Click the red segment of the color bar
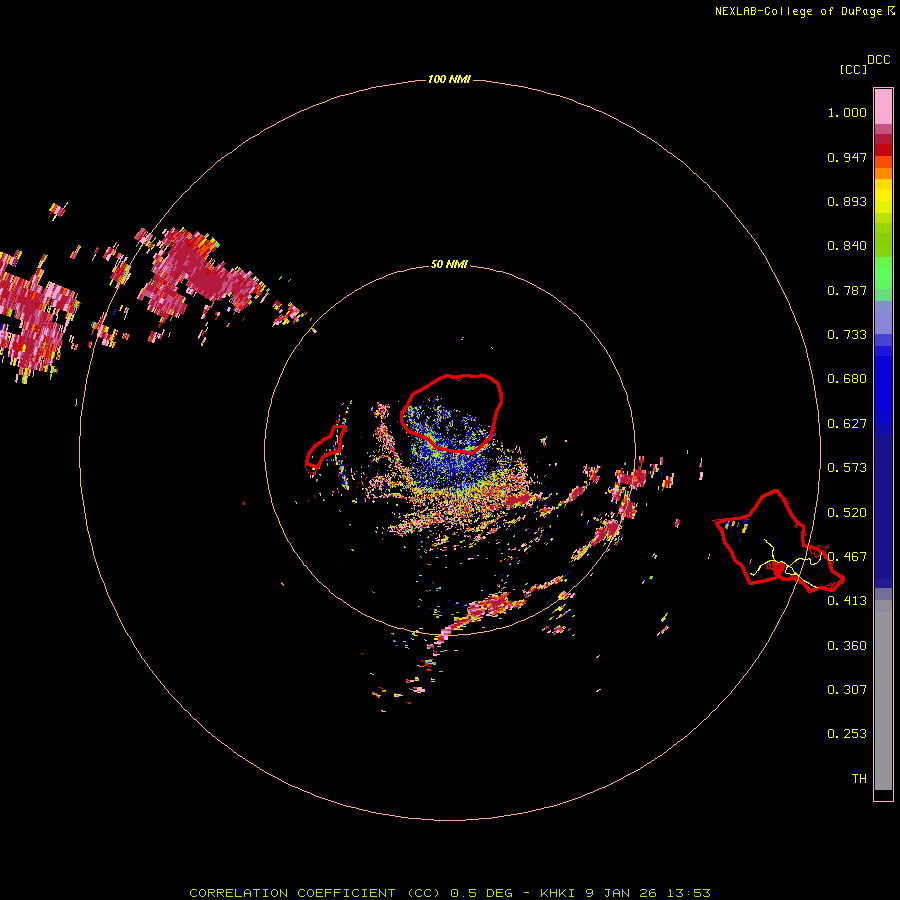The width and height of the screenshot is (900, 900). 883,149
